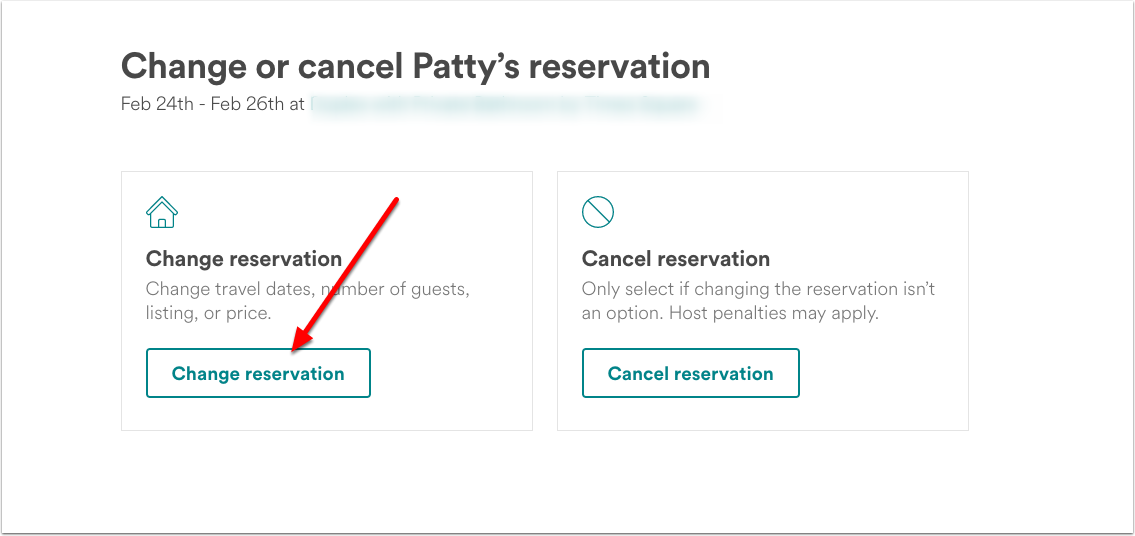Select the teal-outlined Cancel reservation button

pyautogui.click(x=691, y=373)
